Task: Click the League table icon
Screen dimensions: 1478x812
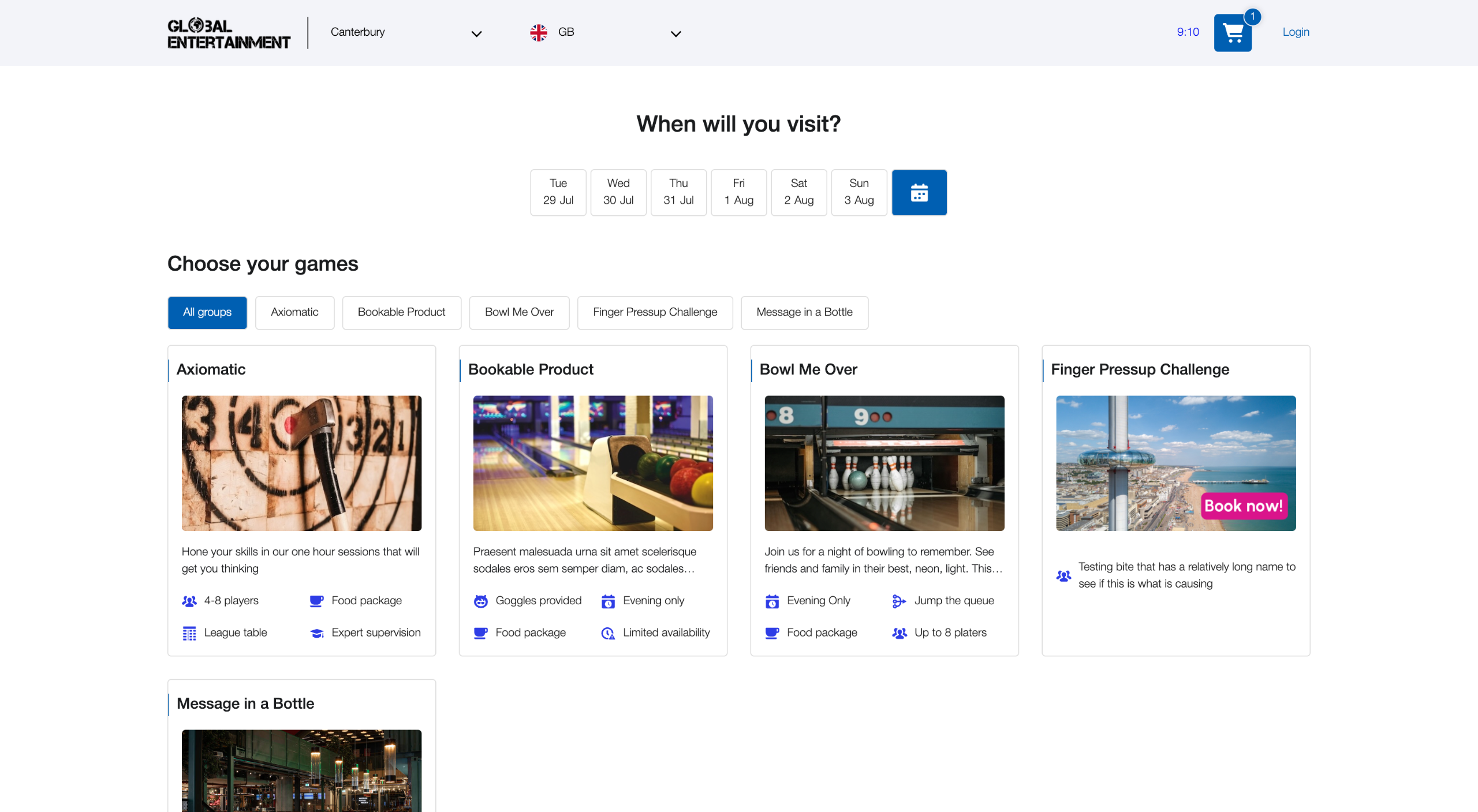Action: point(189,633)
